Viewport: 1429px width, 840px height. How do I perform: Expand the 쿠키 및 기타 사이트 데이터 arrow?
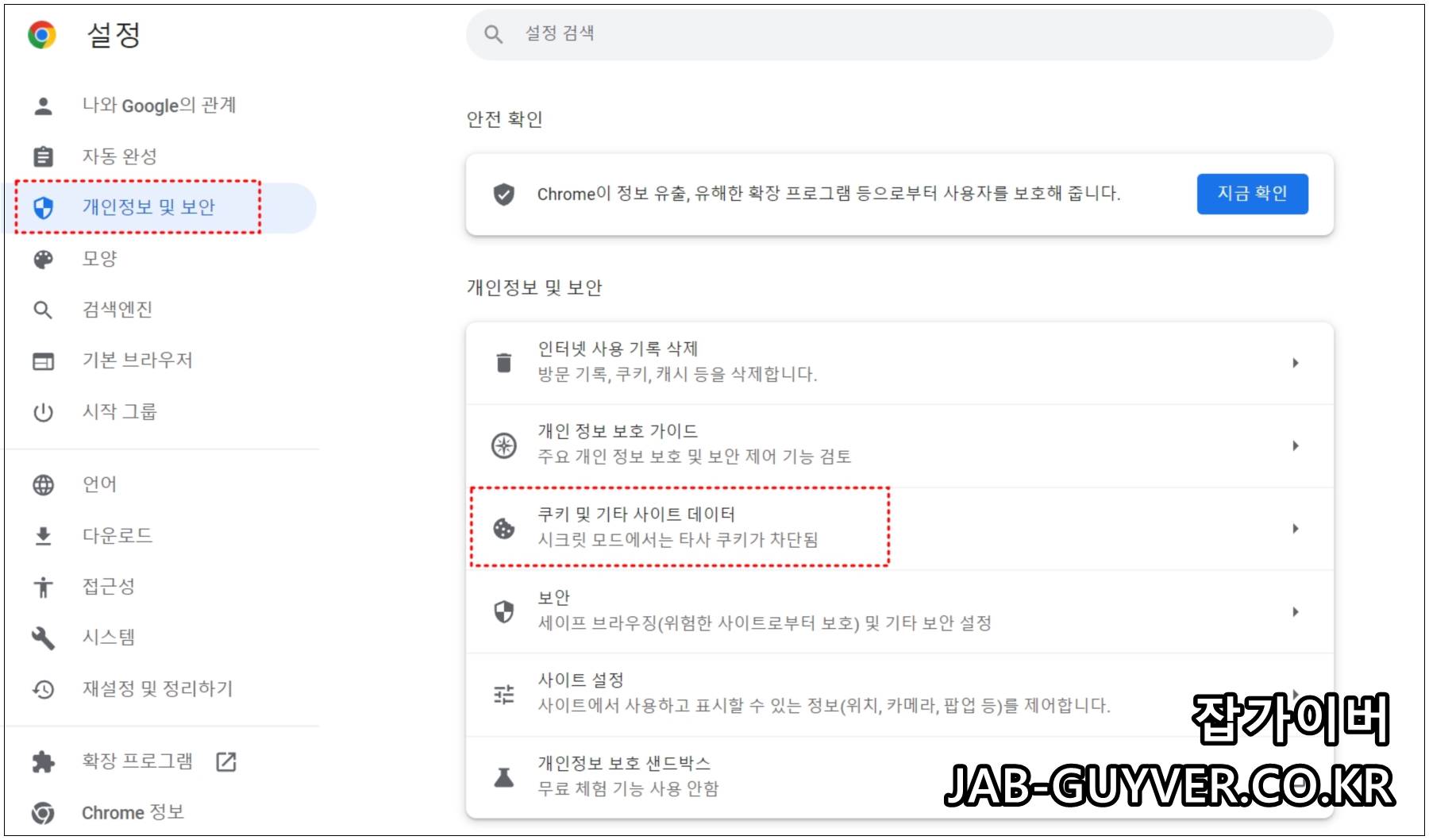[x=1295, y=528]
